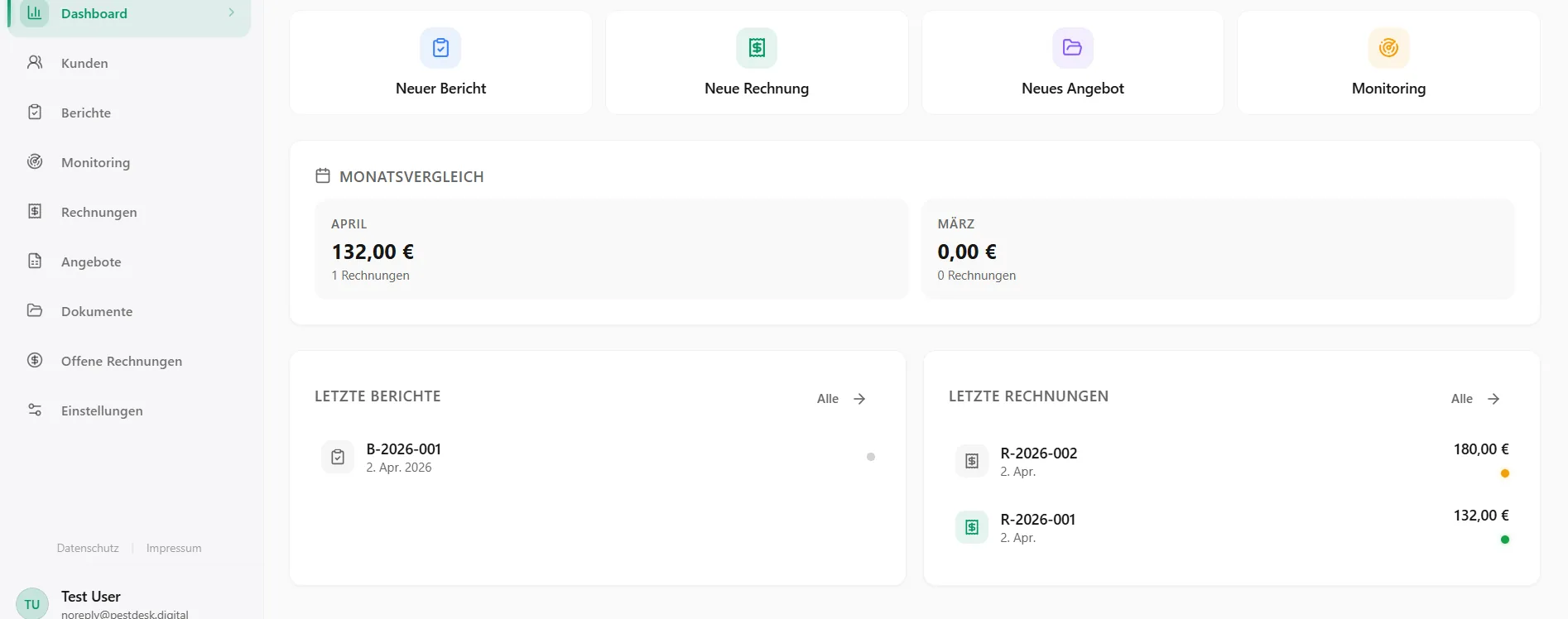Open Einstellungen in the sidebar

coord(102,410)
